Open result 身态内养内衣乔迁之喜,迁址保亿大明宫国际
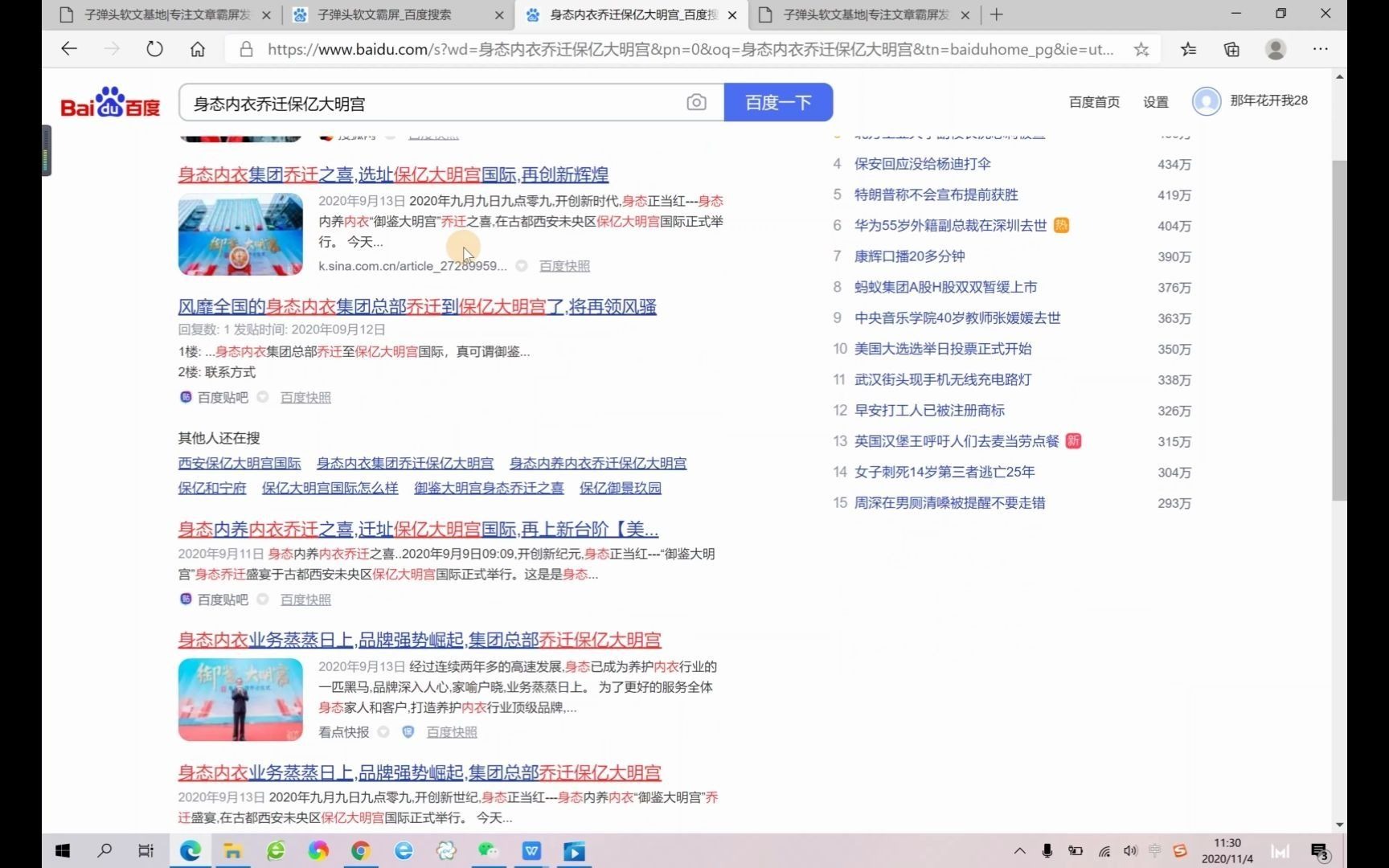Image resolution: width=1389 pixels, height=868 pixels. (x=418, y=529)
